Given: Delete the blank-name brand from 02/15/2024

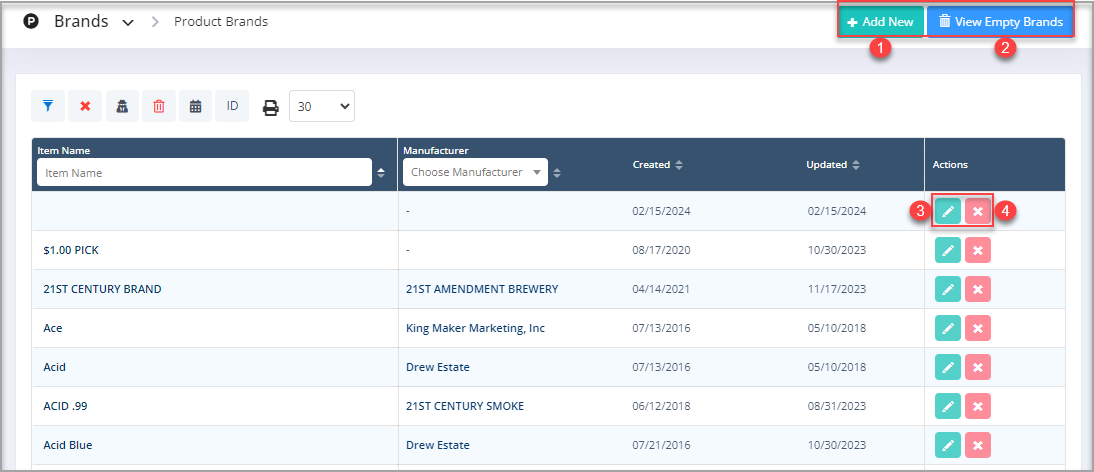Looking at the screenshot, I should tap(978, 211).
